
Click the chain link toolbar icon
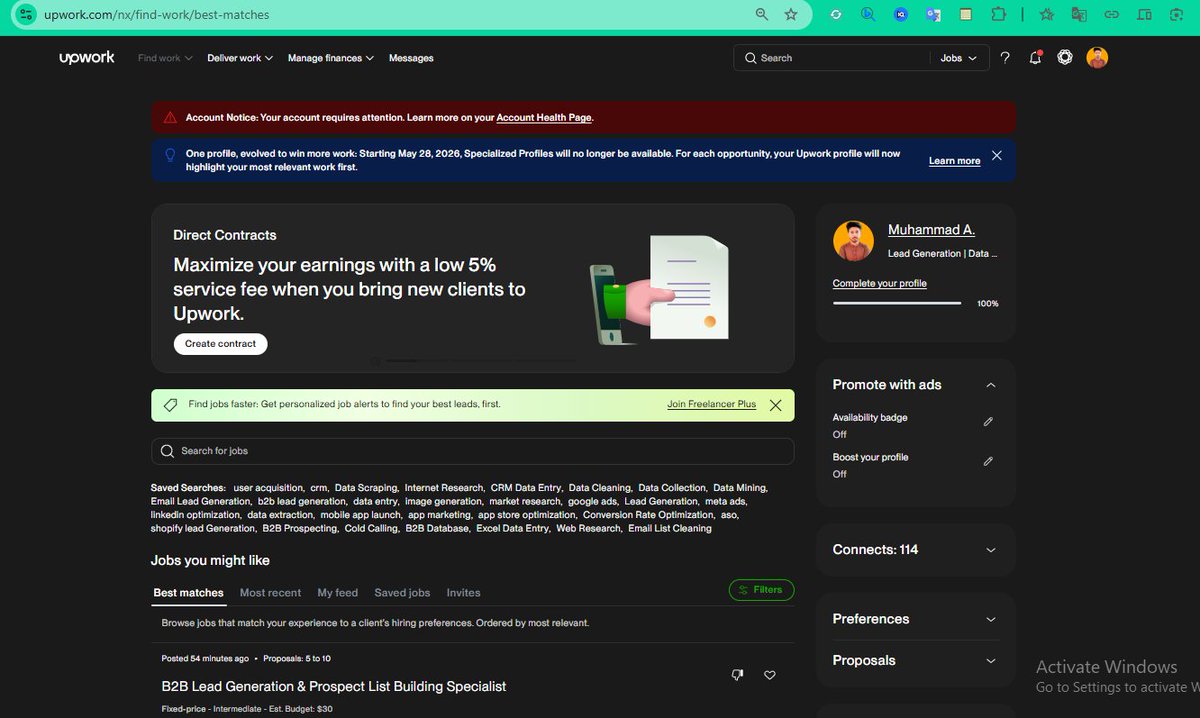tap(1111, 15)
